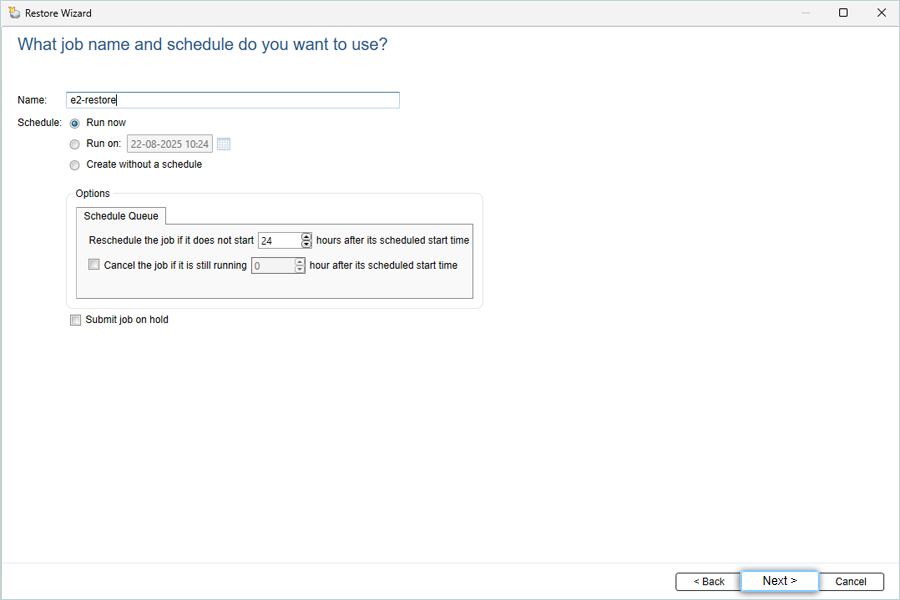The image size is (900, 600).
Task: Open the calendar date picker icon
Action: tap(224, 144)
